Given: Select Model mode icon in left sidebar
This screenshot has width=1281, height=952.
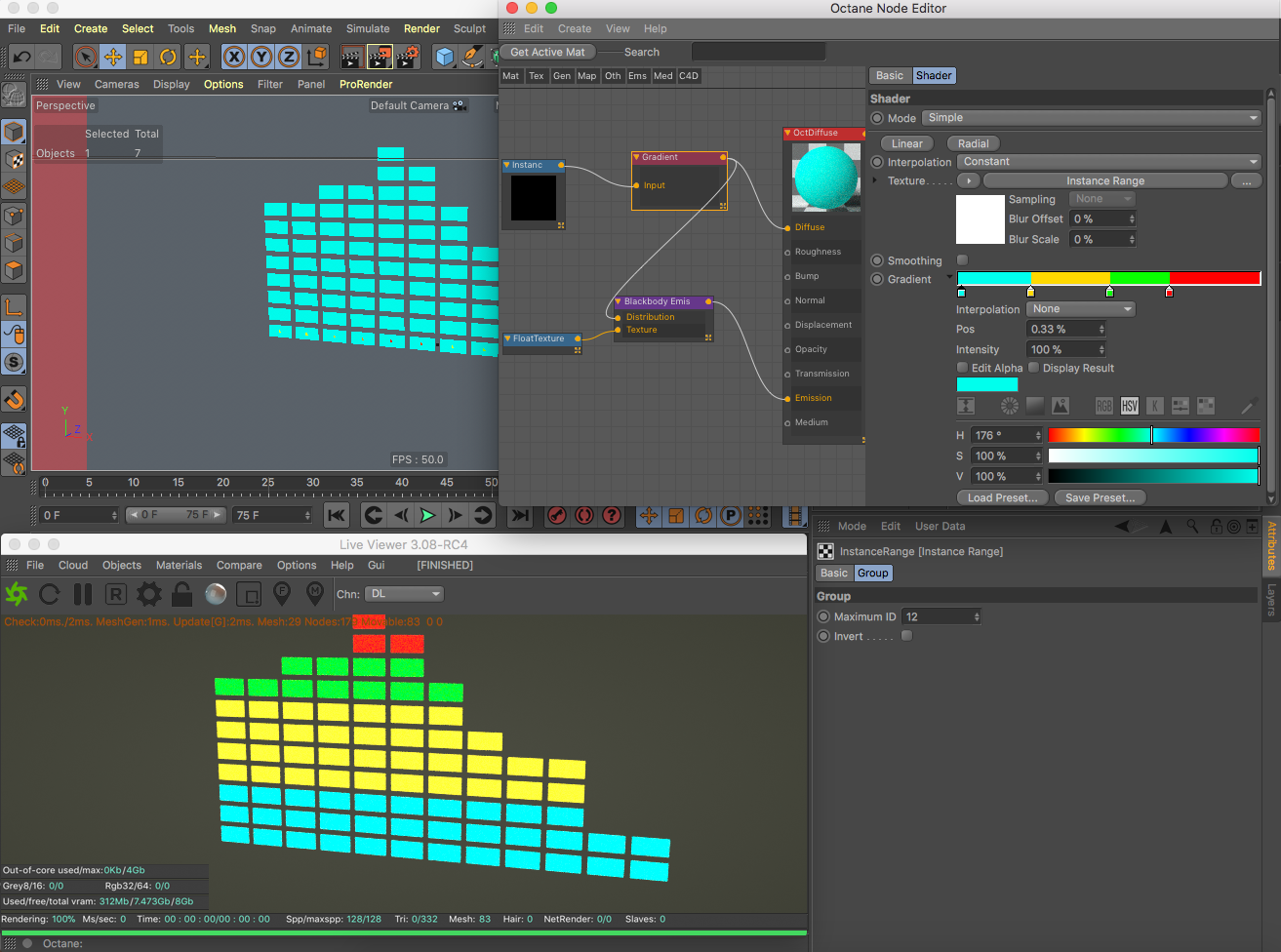Looking at the screenshot, I should [x=14, y=131].
